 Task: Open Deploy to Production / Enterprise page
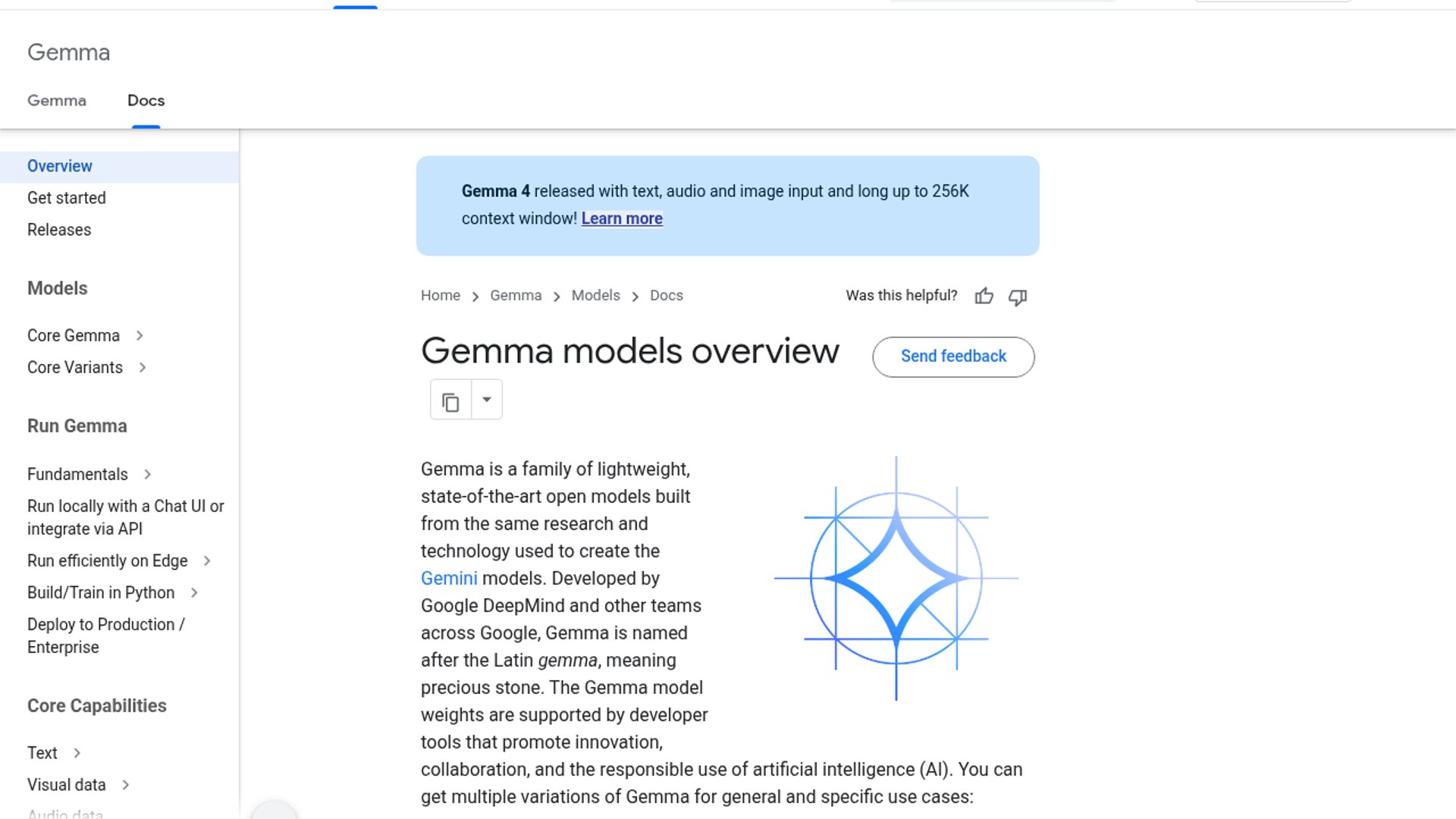(x=105, y=635)
